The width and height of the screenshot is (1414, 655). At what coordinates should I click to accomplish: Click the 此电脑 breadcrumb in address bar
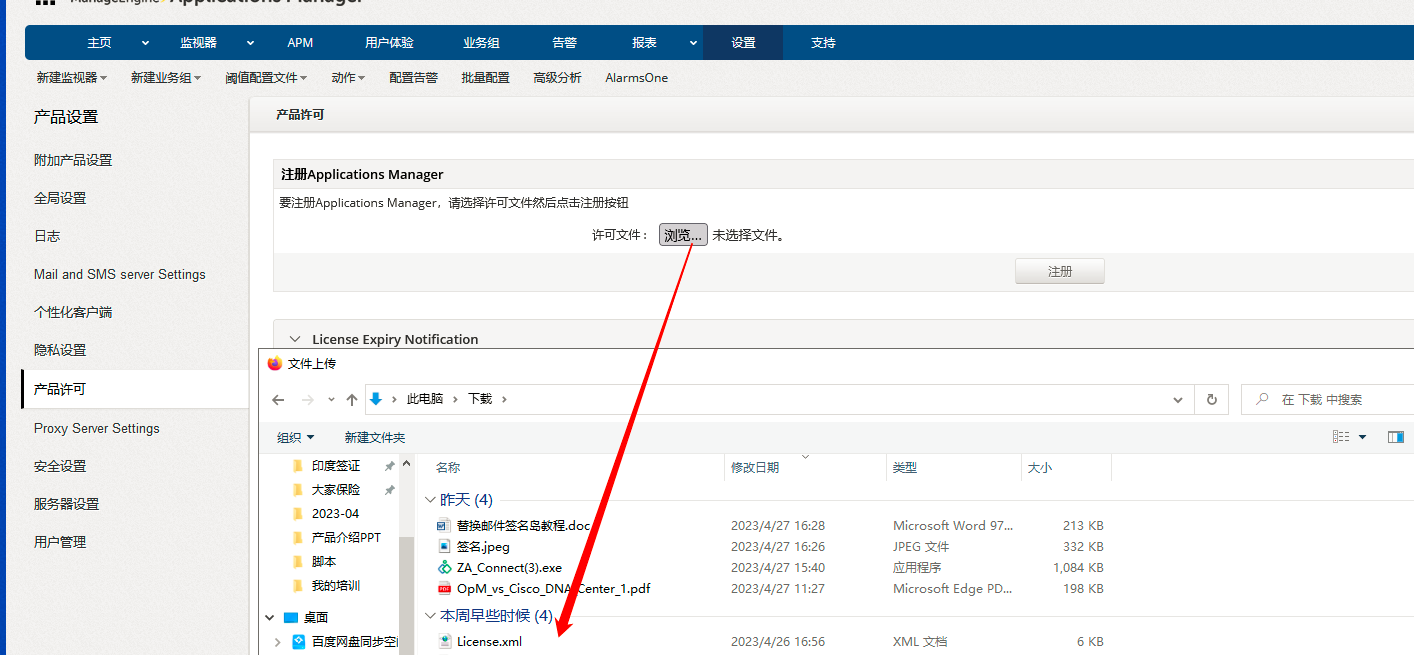(x=425, y=399)
